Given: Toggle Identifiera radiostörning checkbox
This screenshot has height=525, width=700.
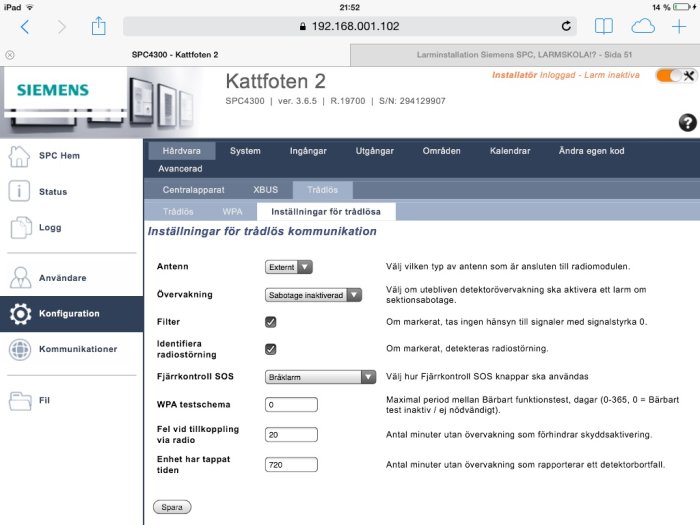Looking at the screenshot, I should [271, 349].
